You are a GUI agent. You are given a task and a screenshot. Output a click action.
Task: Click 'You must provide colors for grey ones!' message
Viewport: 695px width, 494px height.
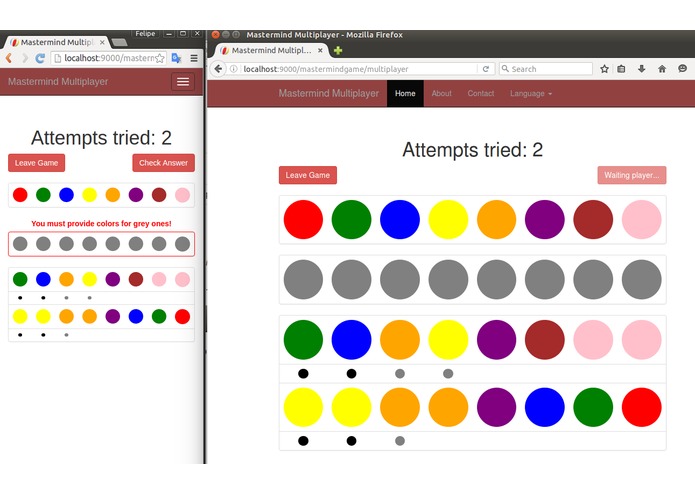(101, 223)
